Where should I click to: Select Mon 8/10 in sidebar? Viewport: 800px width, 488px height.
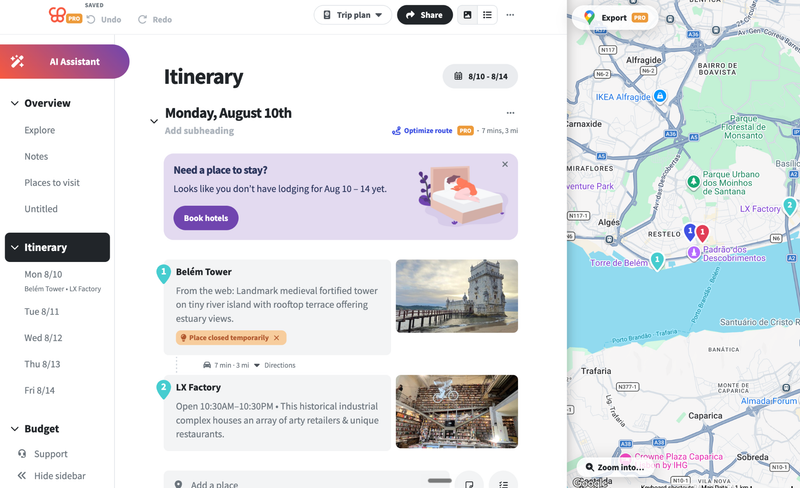43,274
